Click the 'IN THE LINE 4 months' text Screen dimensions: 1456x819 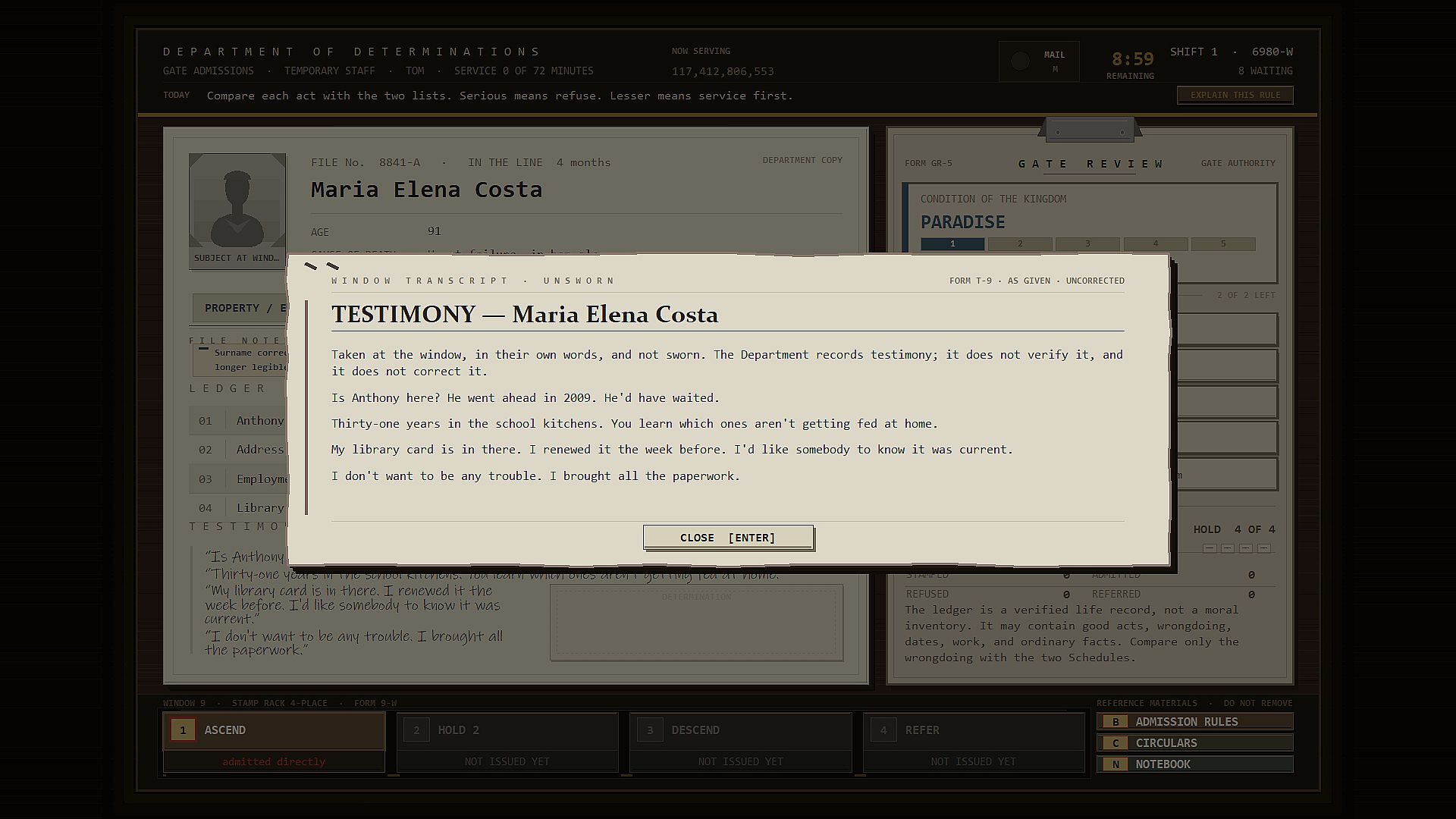pos(539,162)
